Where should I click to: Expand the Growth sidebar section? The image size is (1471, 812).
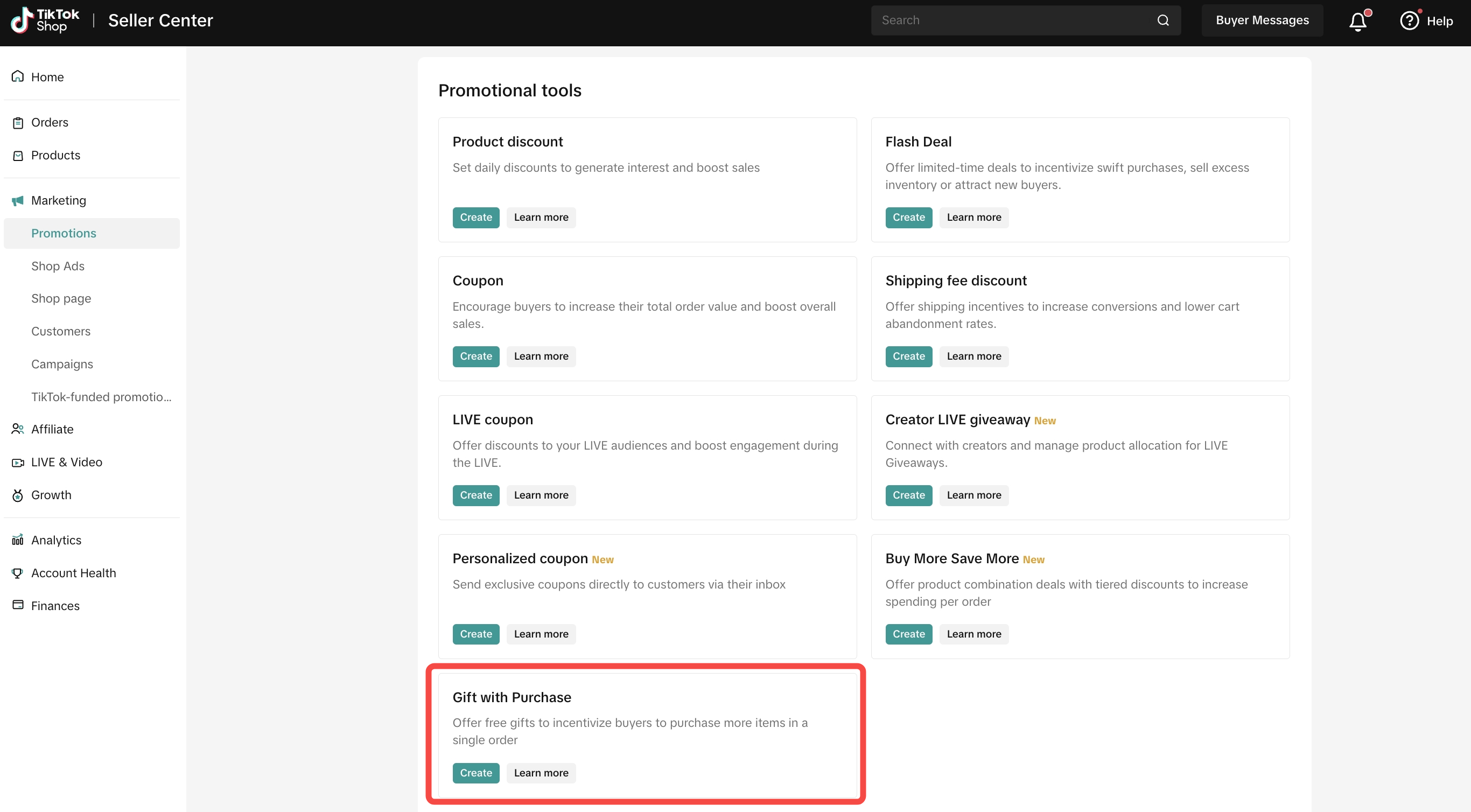[51, 495]
